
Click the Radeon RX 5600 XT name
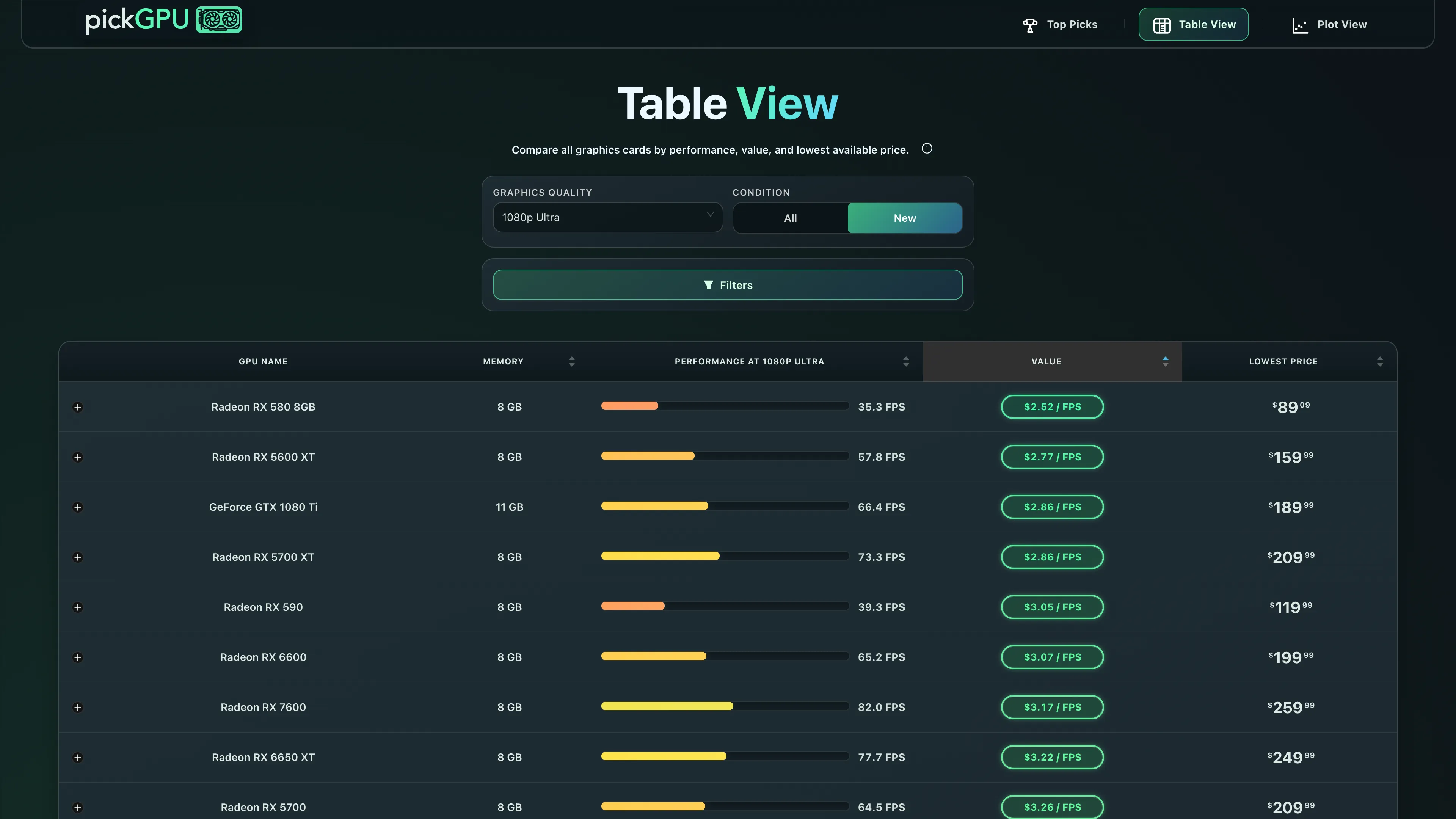coord(263,457)
